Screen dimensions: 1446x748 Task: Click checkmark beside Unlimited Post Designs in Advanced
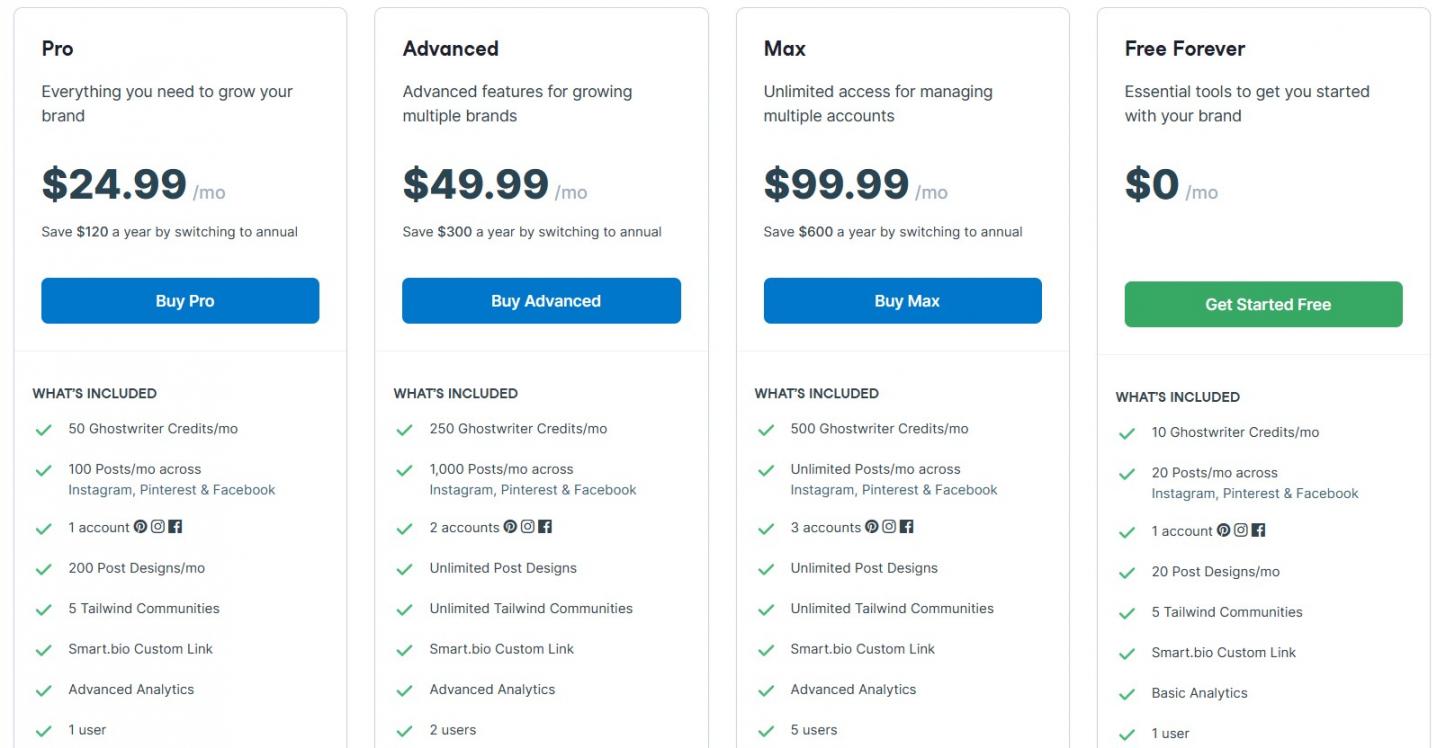(x=405, y=569)
